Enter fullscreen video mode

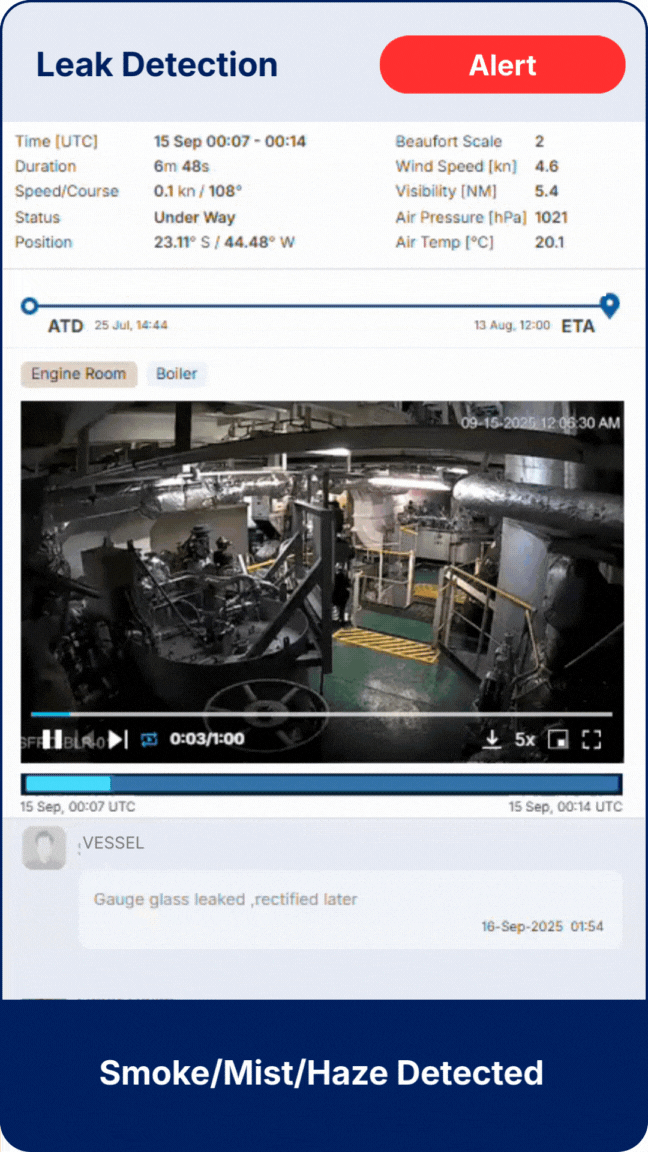(591, 739)
